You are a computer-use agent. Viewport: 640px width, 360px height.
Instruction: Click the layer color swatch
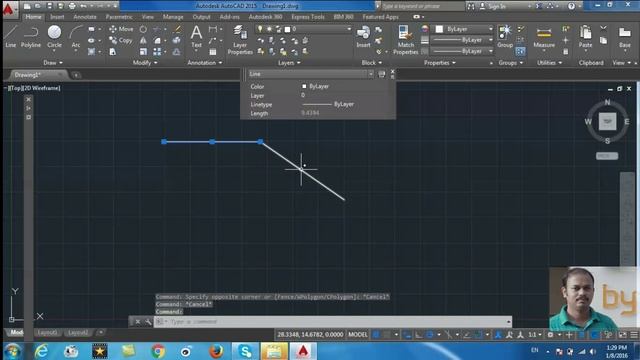tap(287, 29)
